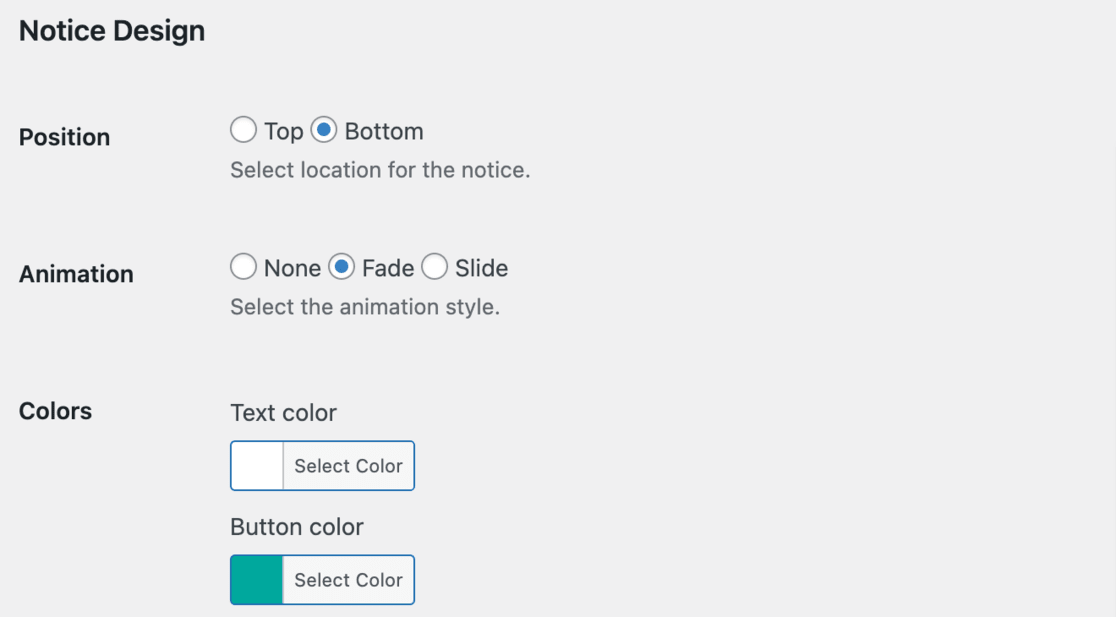Click the white Text color swatch

pos(257,466)
